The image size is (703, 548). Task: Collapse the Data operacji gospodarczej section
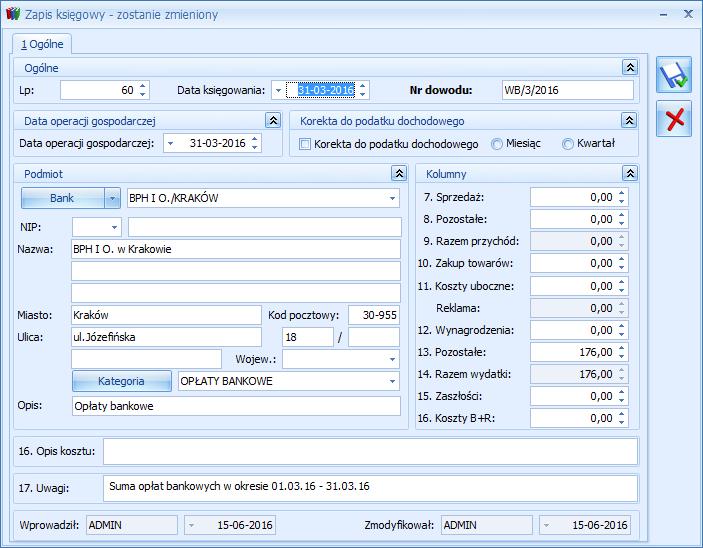pos(273,121)
